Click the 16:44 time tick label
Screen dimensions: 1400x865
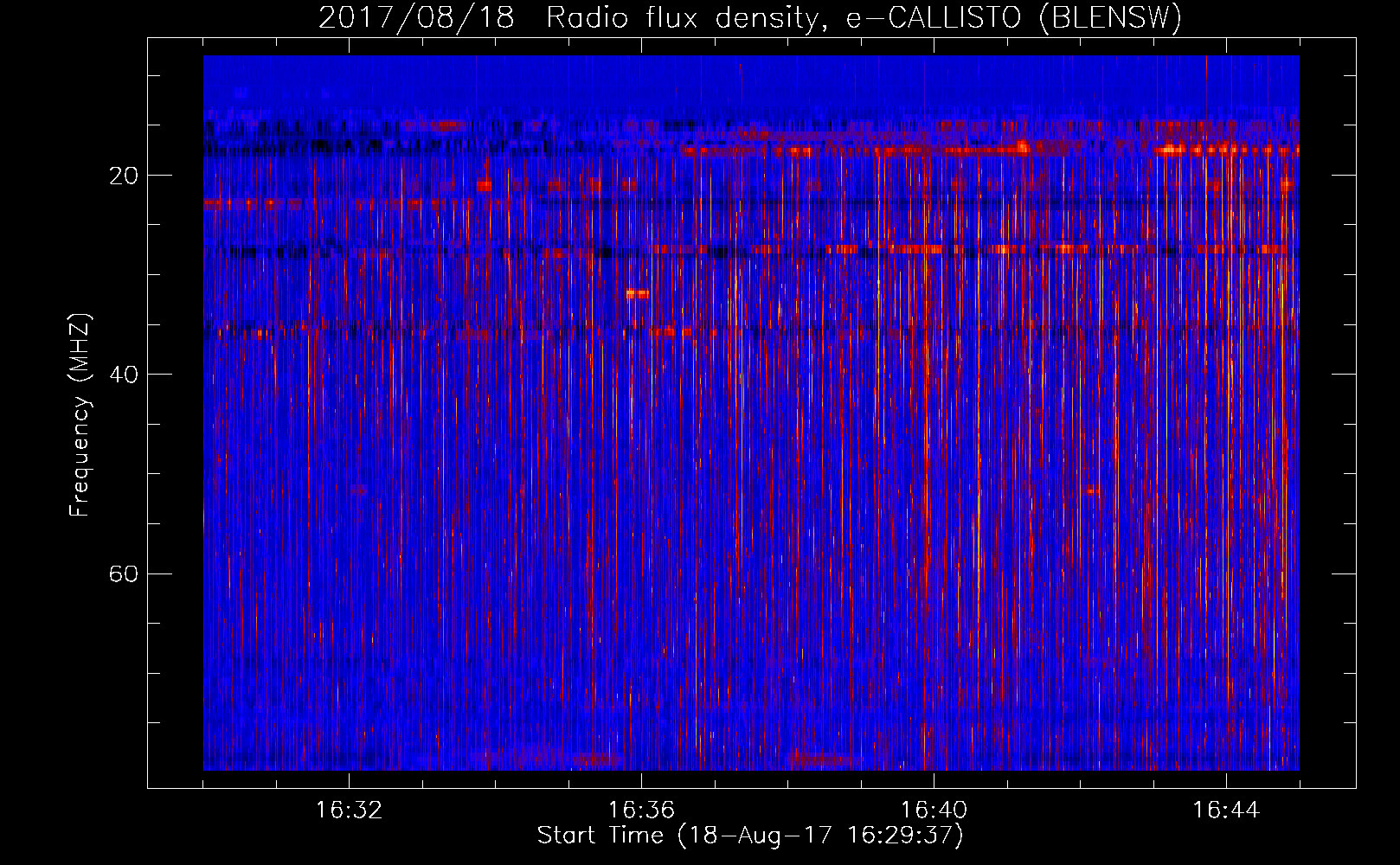pos(1226,811)
